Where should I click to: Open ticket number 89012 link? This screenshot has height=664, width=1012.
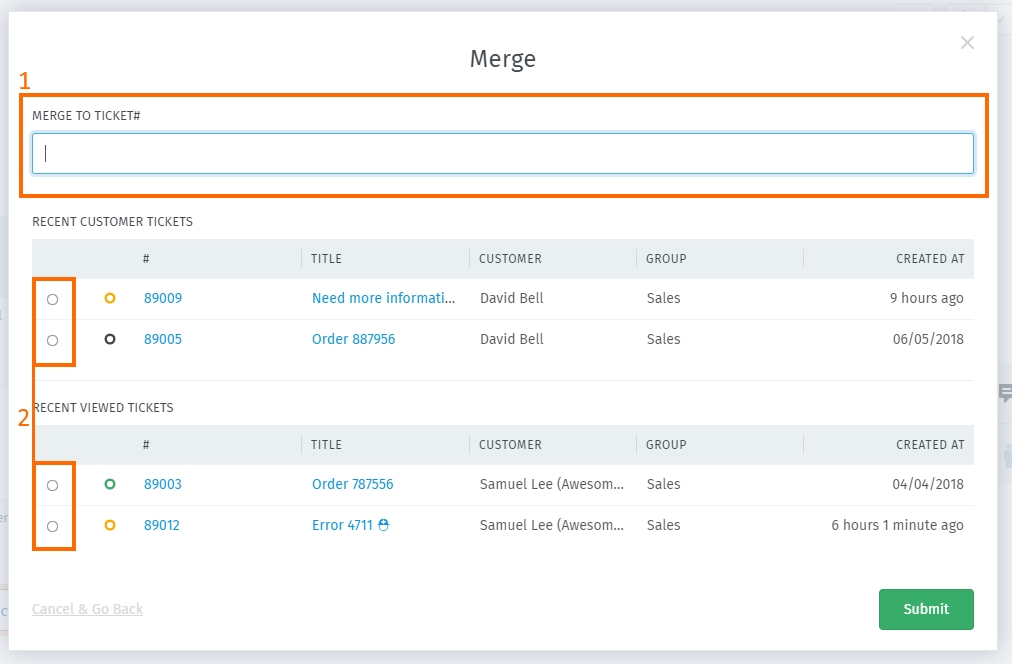pyautogui.click(x=161, y=525)
